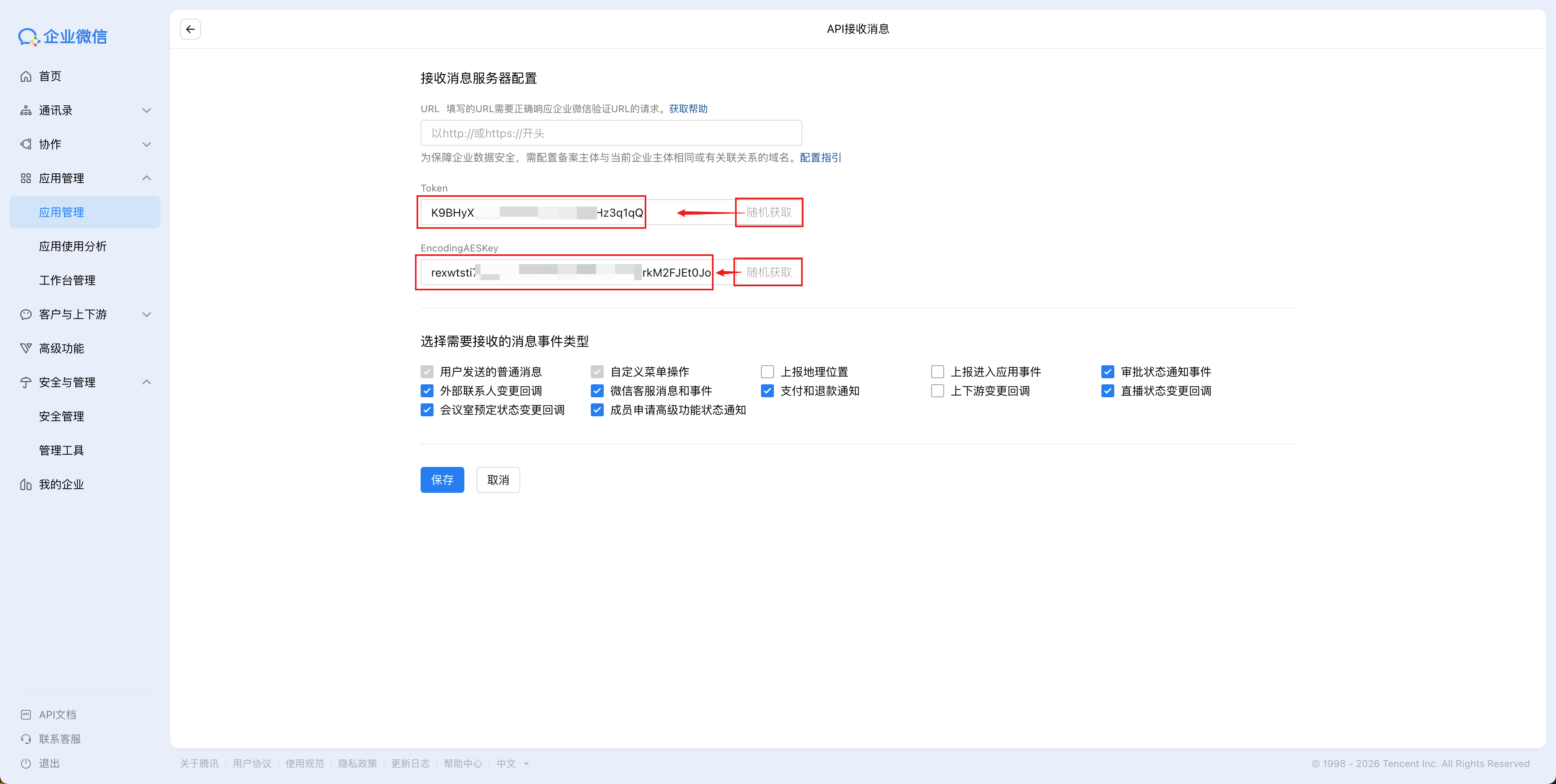Click the 退出 power icon
The image size is (1556, 784).
(26, 763)
